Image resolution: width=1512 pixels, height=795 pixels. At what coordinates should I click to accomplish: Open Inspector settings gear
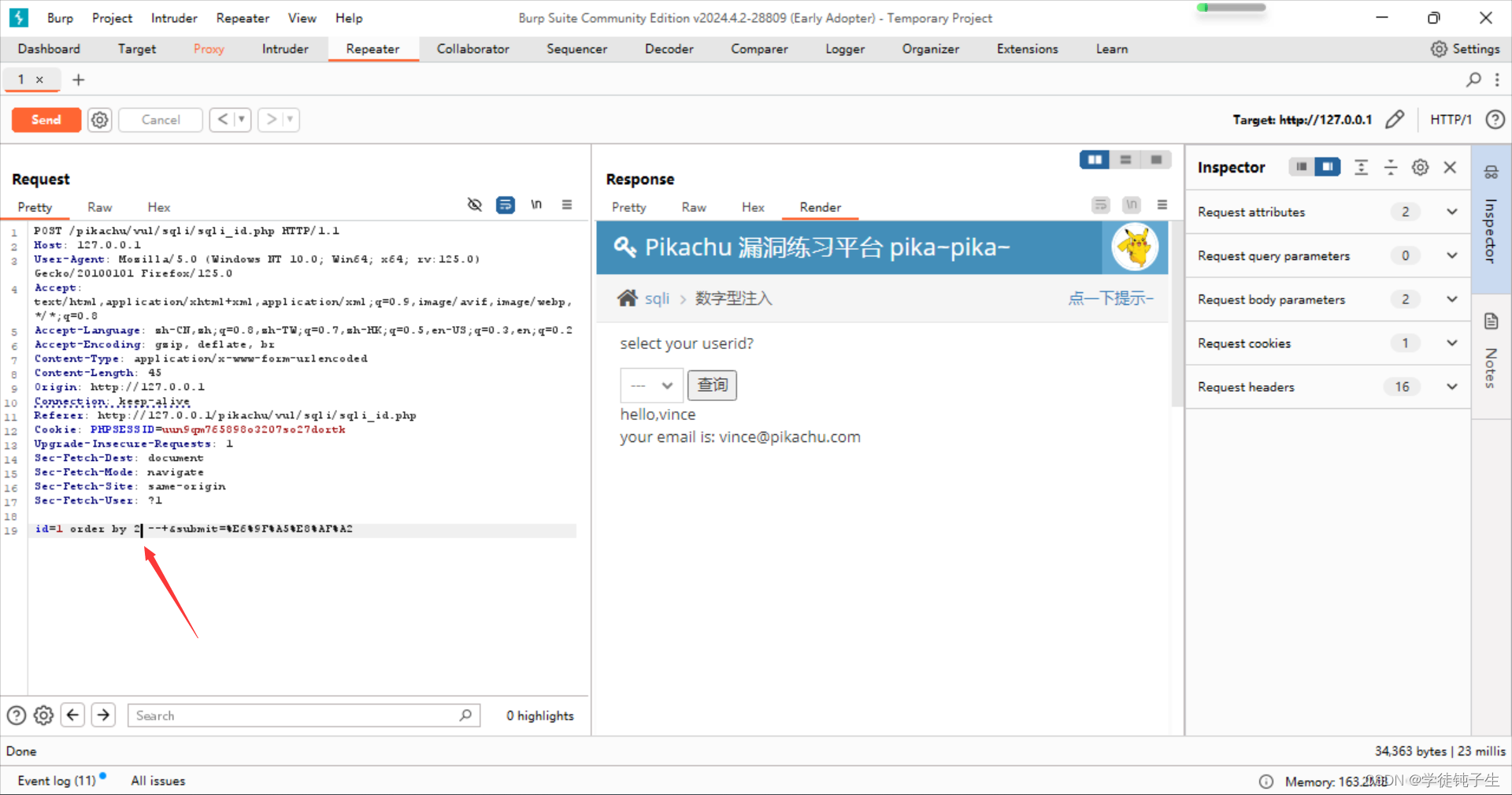point(1420,167)
